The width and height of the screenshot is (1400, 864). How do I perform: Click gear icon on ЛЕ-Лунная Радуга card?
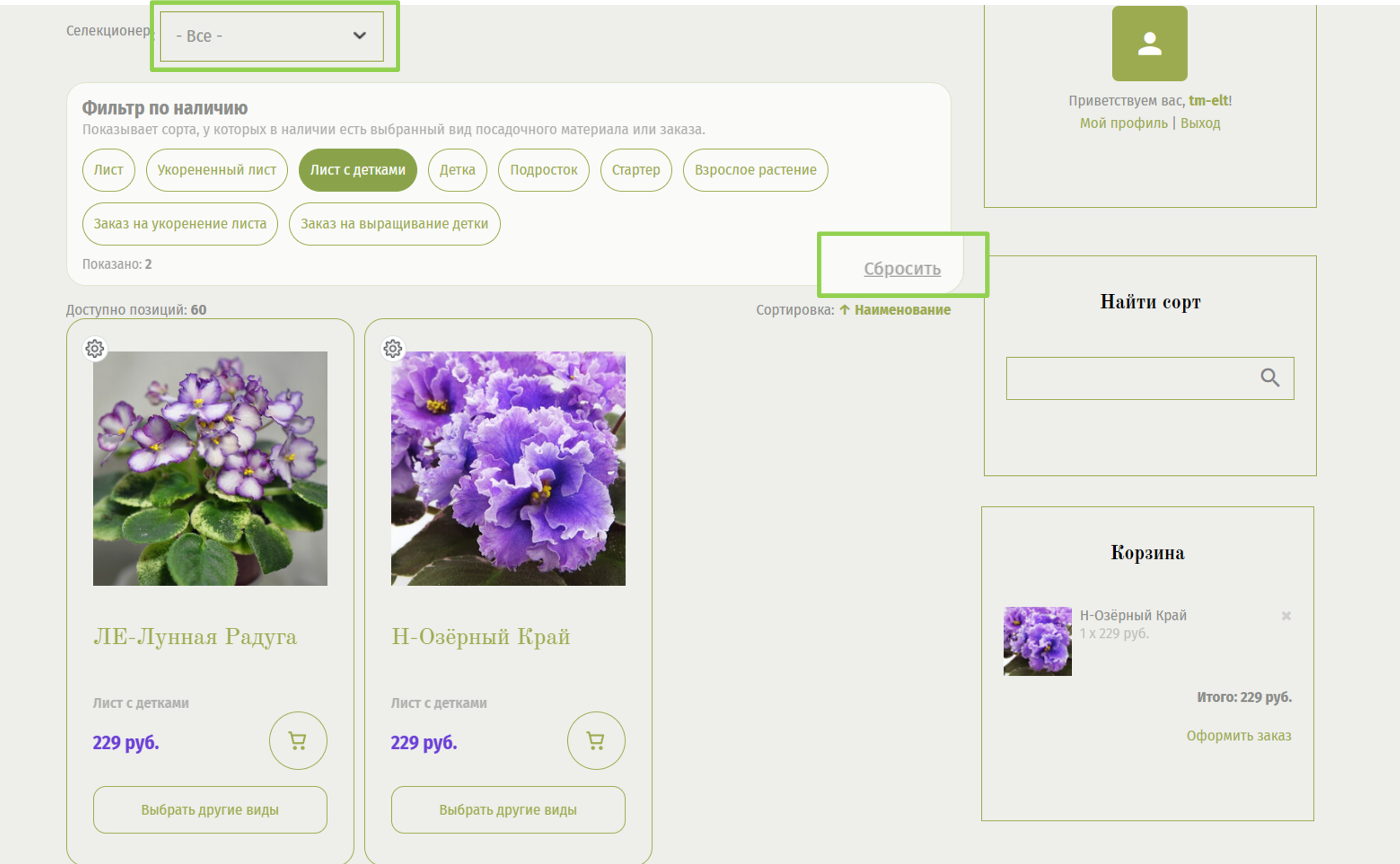pos(95,348)
